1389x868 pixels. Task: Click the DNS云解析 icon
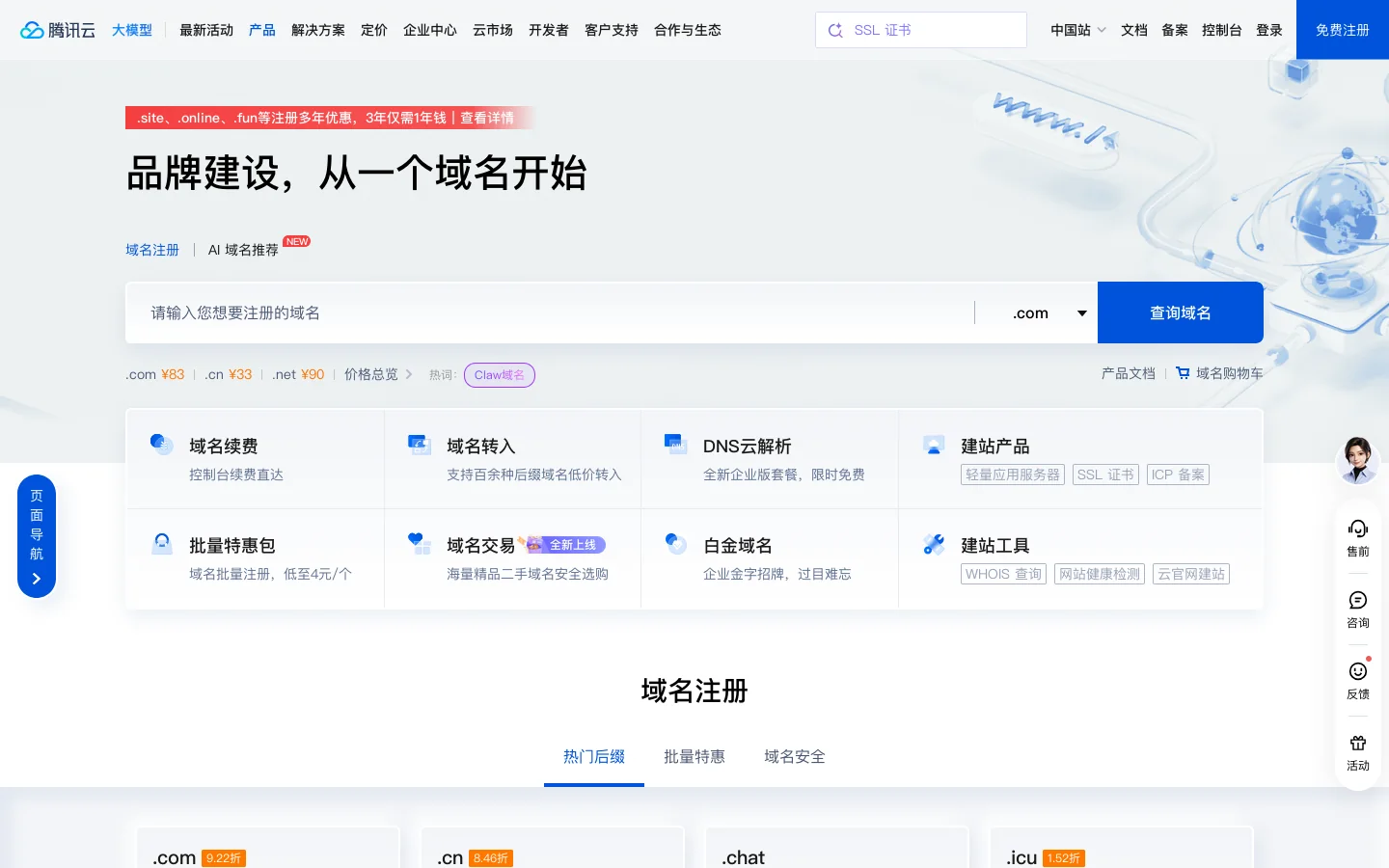(x=676, y=444)
